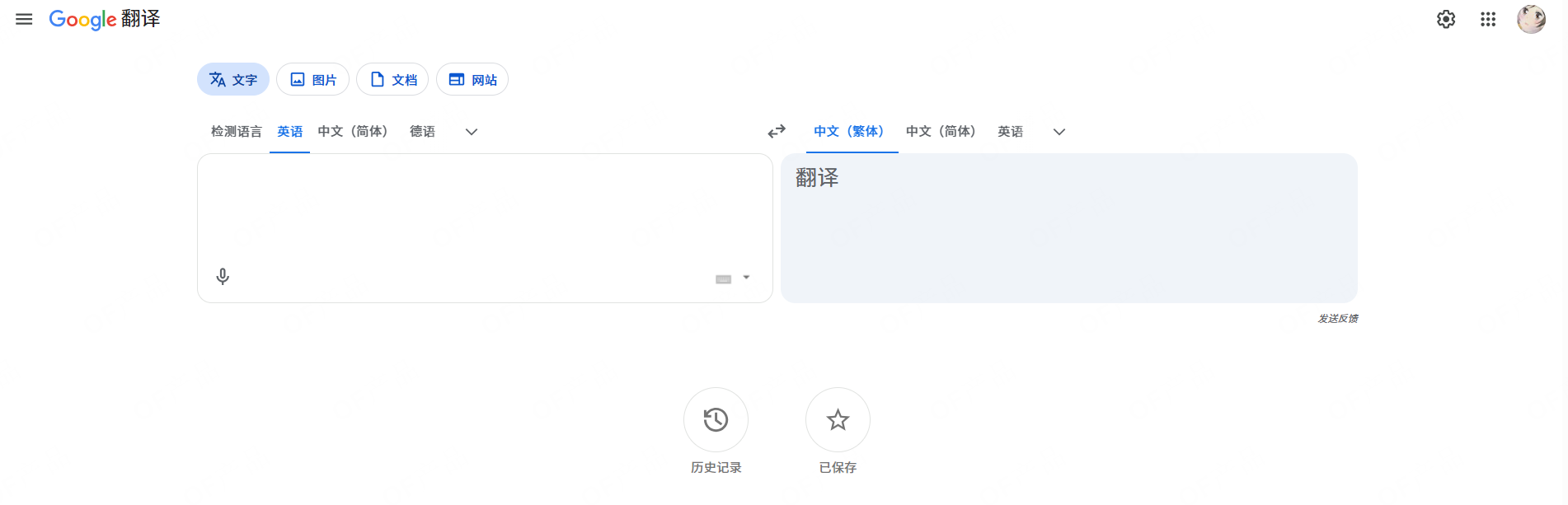
Task: Swap source and target languages
Action: click(777, 132)
